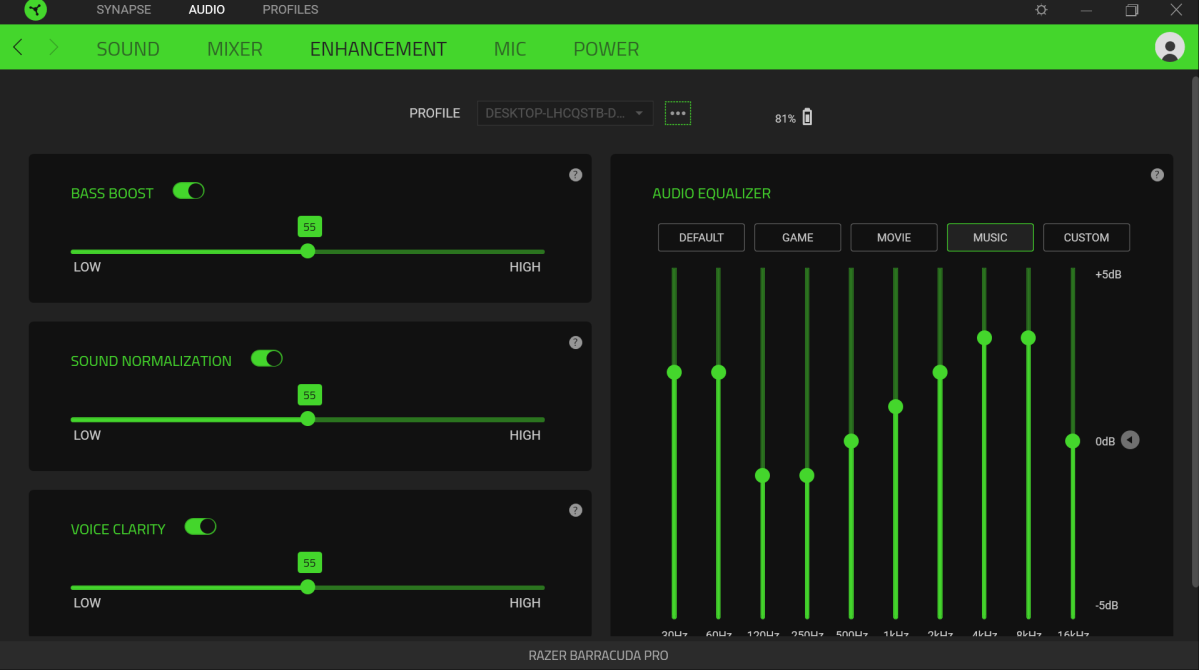Click the battery level icon
The width and height of the screenshot is (1199, 670).
click(807, 117)
